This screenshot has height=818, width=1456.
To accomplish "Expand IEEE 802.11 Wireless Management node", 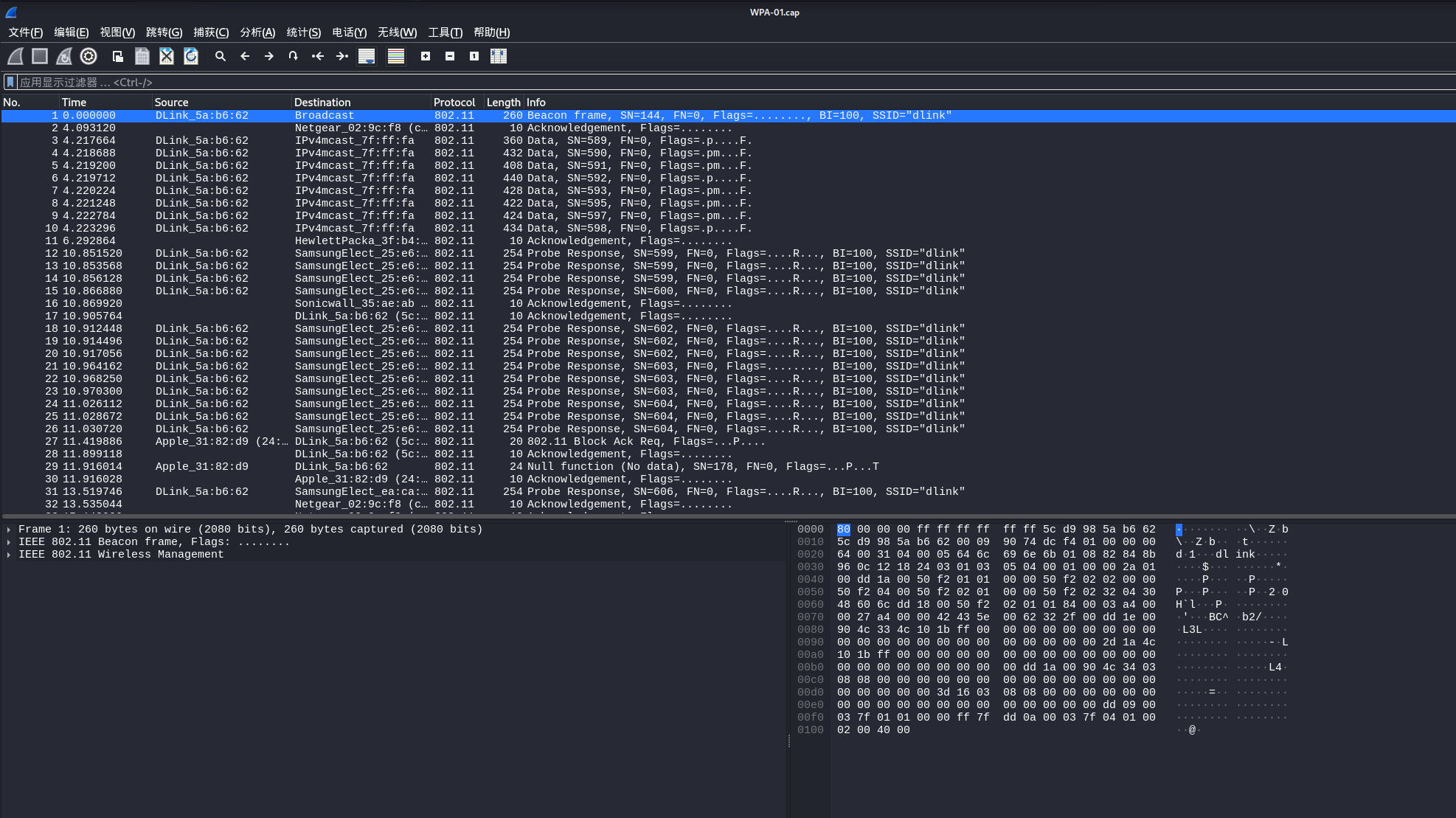I will tap(8, 555).
